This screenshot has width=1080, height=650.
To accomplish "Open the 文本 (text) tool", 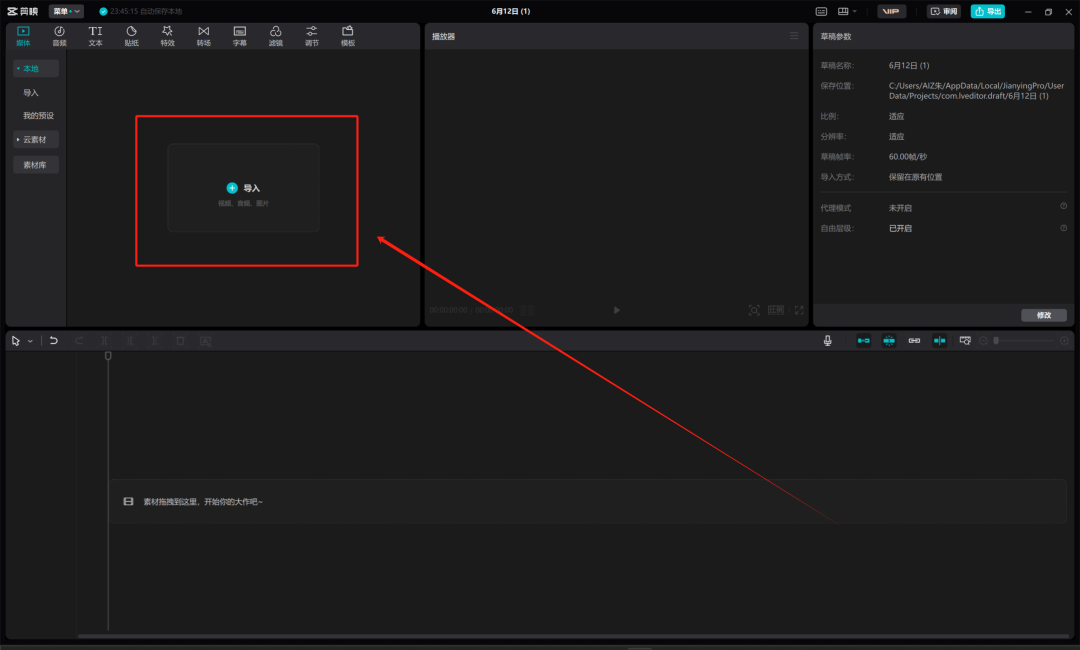I will 95,36.
